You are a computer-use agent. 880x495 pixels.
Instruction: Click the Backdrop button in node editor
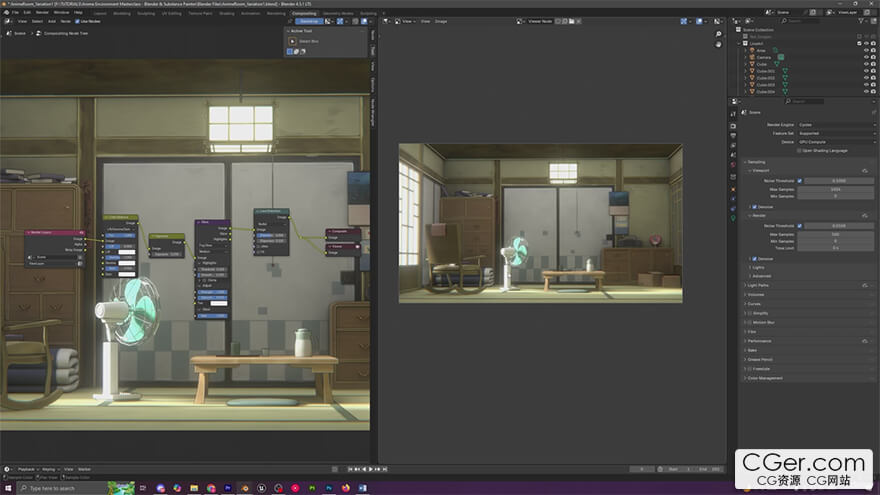tap(308, 20)
